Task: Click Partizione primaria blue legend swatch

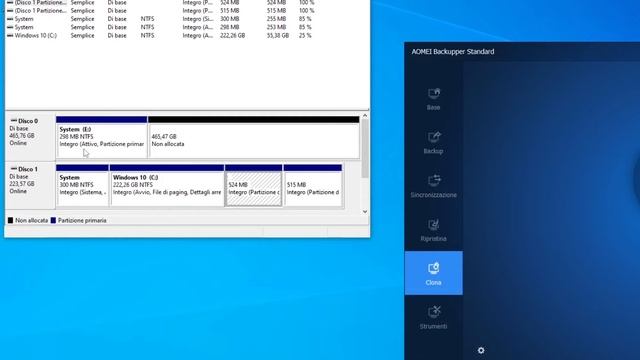Action: coord(53,220)
